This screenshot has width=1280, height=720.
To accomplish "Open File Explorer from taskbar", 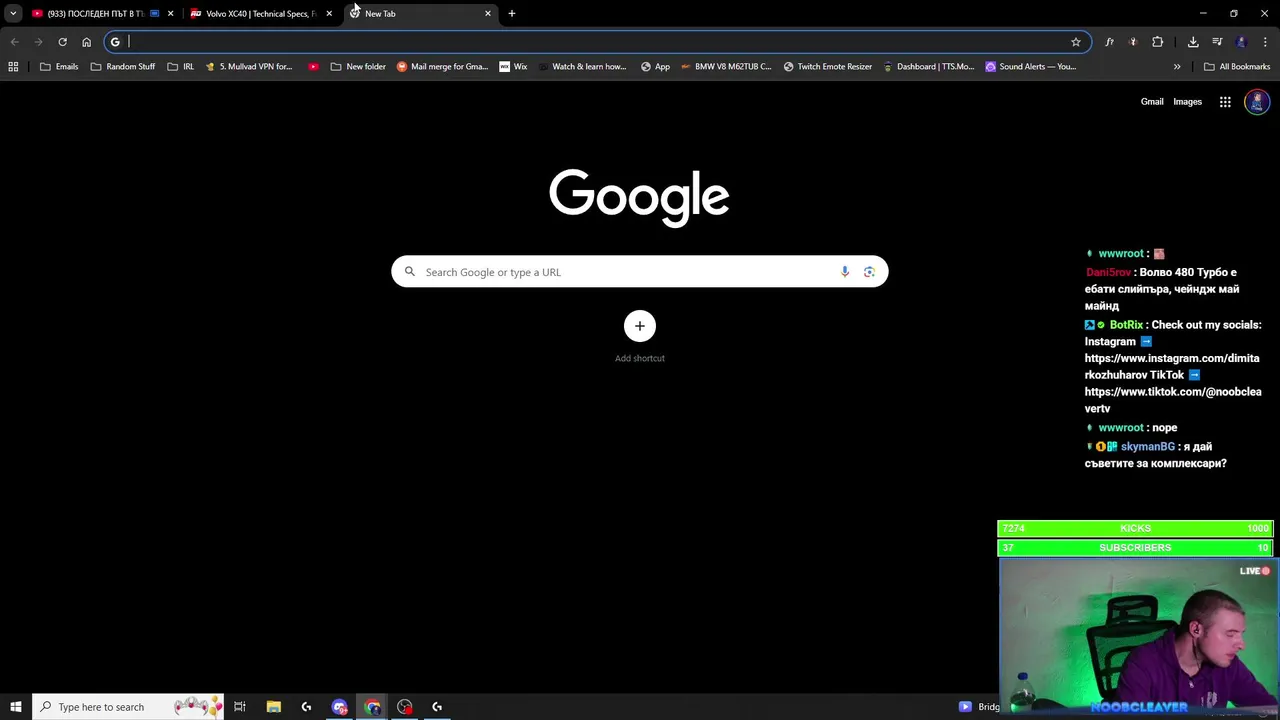I will [x=273, y=707].
